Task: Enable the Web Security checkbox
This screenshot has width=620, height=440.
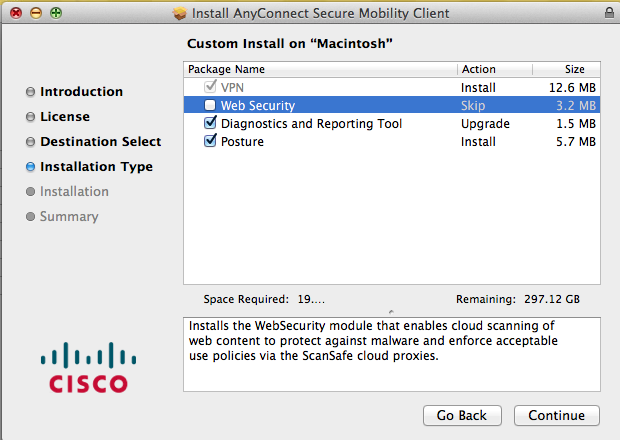Action: pos(210,105)
